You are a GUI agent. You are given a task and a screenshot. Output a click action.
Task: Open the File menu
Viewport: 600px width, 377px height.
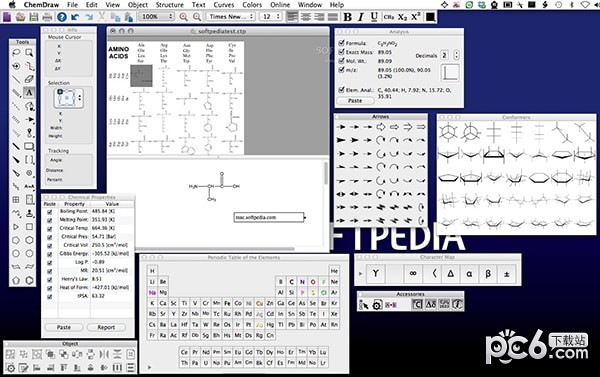pyautogui.click(x=72, y=5)
